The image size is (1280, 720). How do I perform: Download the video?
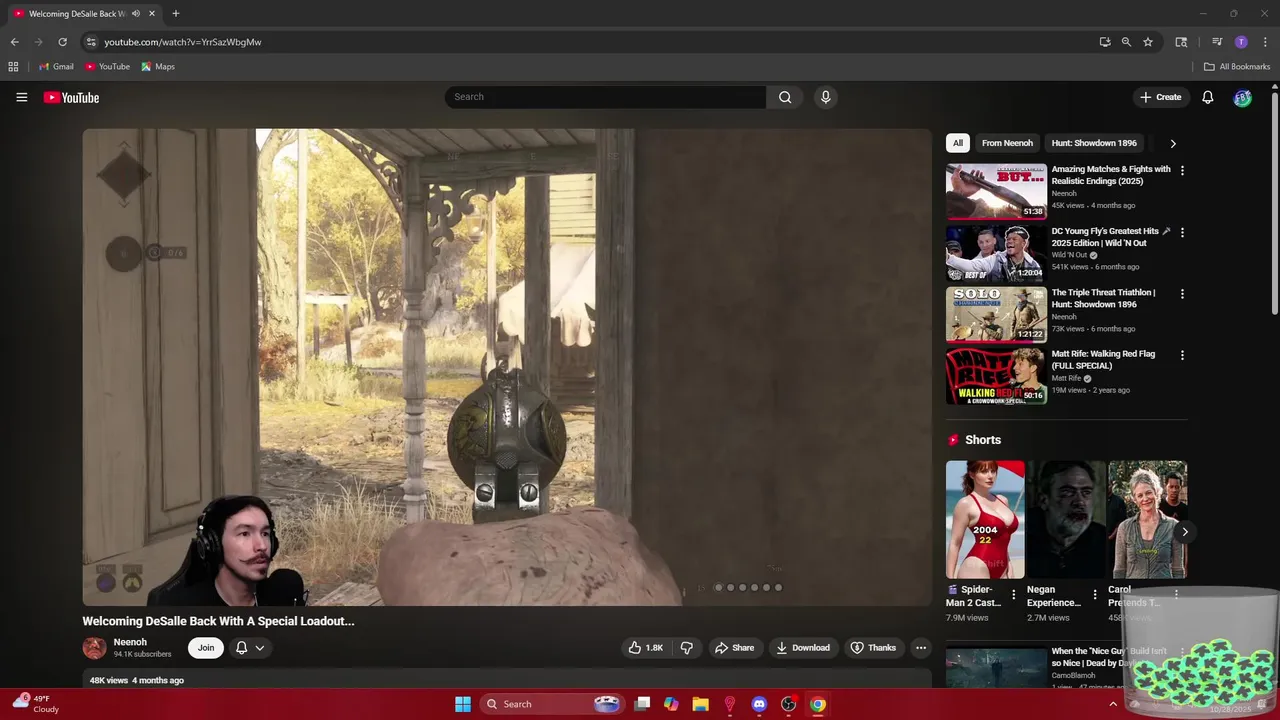(x=803, y=648)
